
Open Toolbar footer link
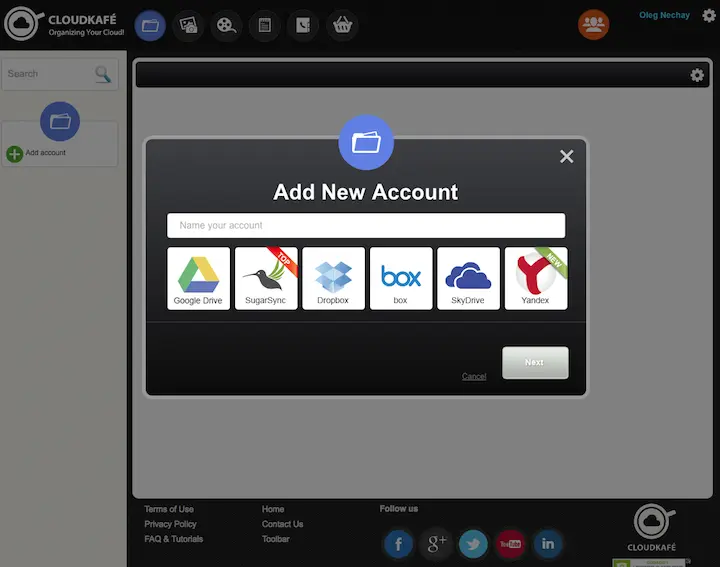pos(276,539)
